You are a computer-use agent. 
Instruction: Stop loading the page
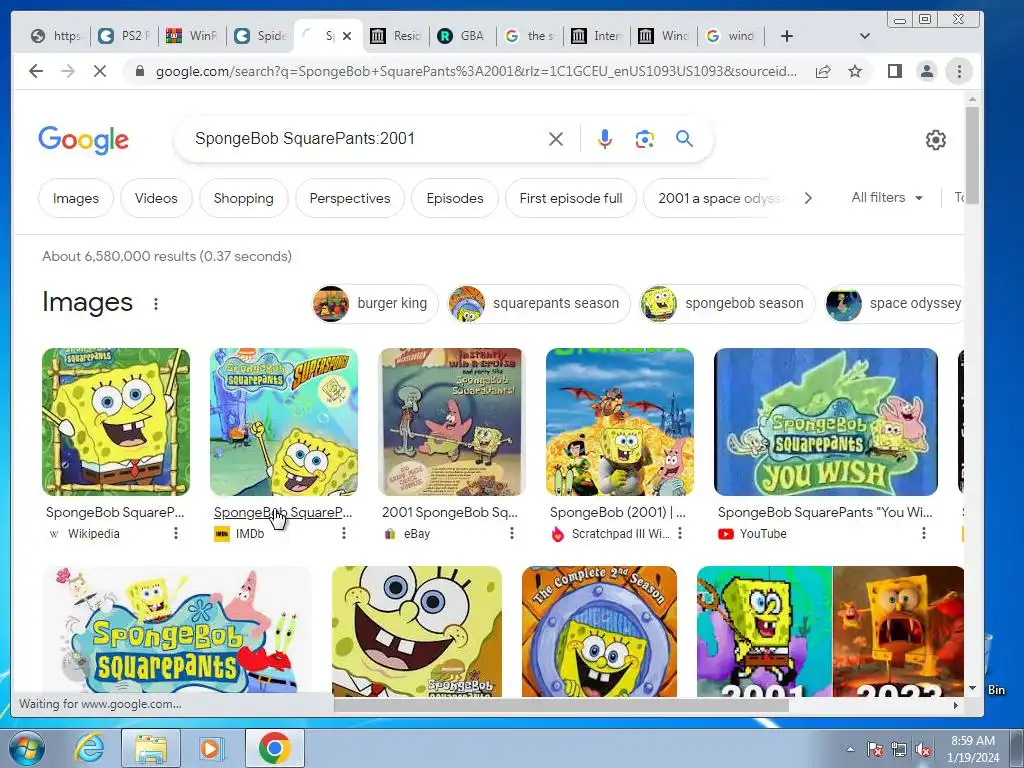point(100,71)
